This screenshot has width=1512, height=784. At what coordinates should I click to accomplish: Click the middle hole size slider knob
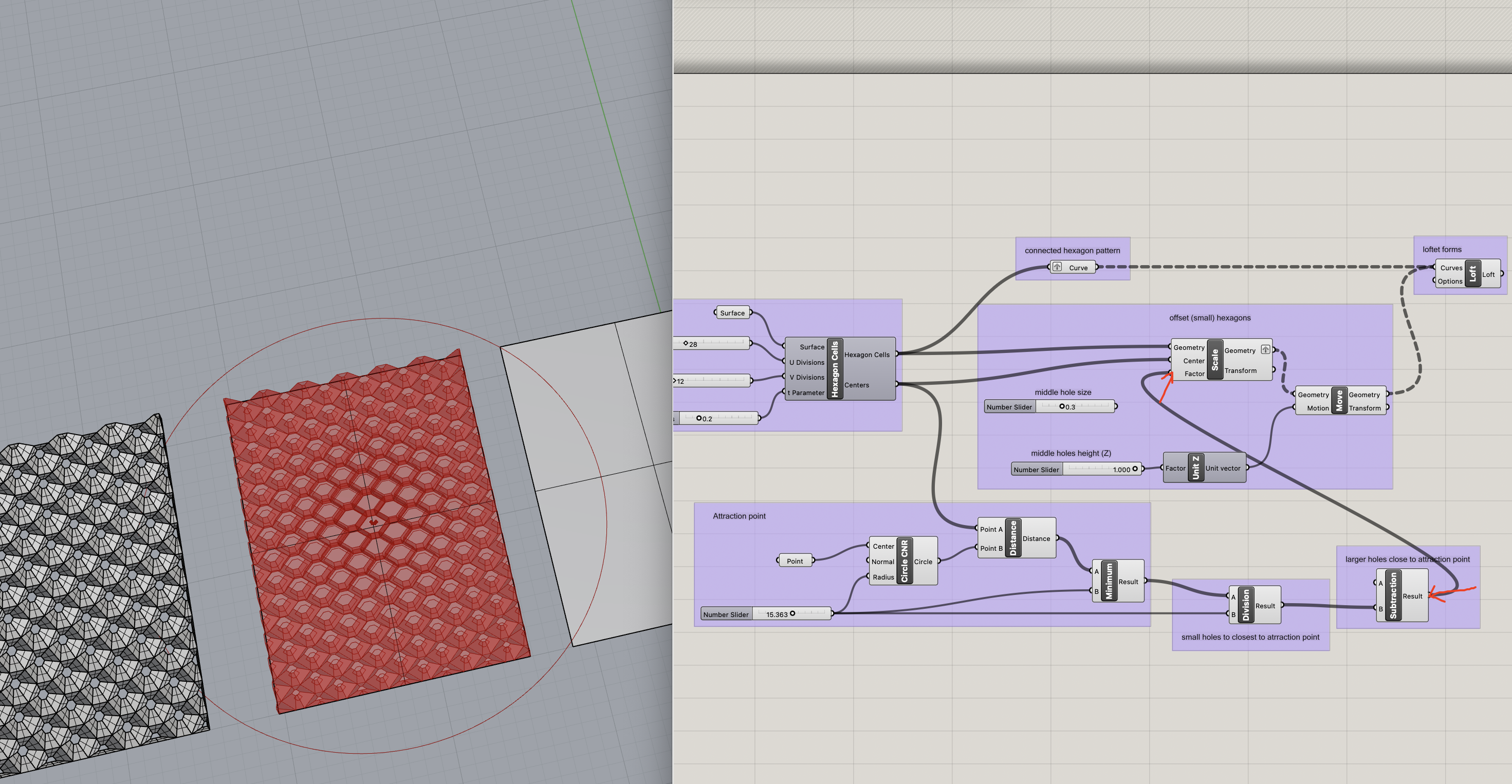click(1062, 406)
